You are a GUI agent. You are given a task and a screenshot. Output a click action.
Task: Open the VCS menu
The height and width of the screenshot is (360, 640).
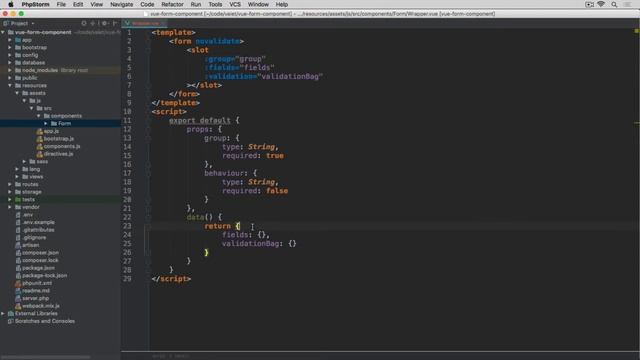click(235, 4)
